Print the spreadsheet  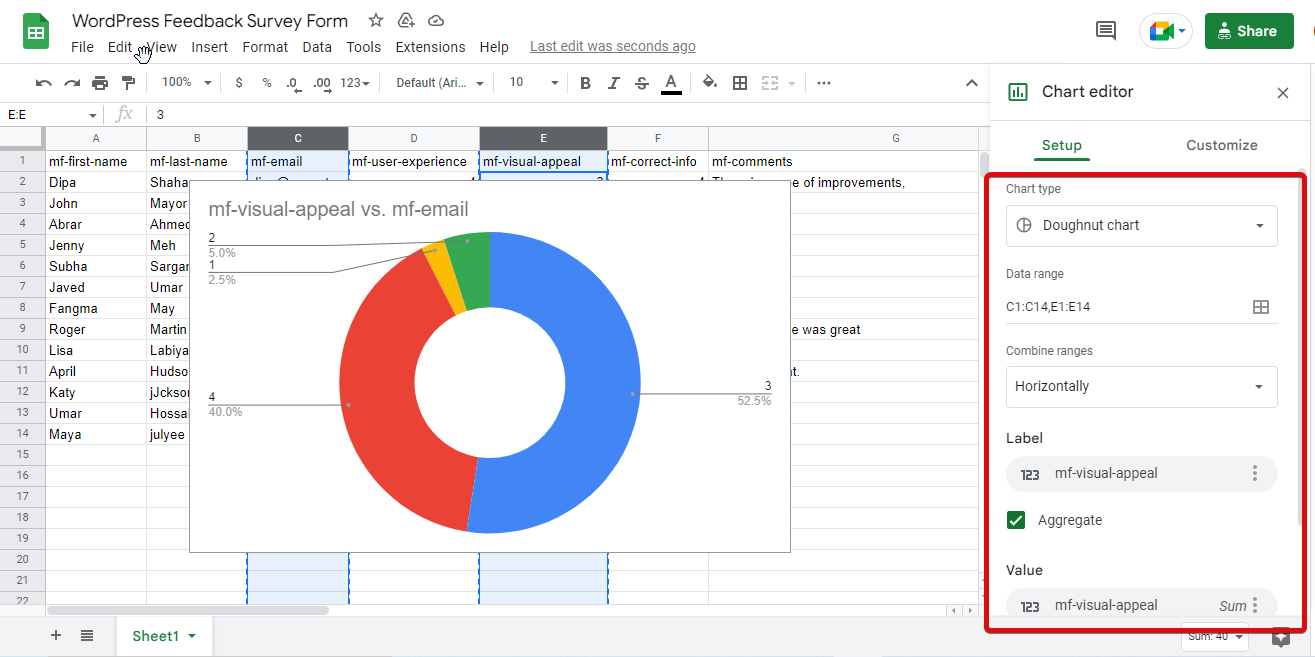click(100, 83)
